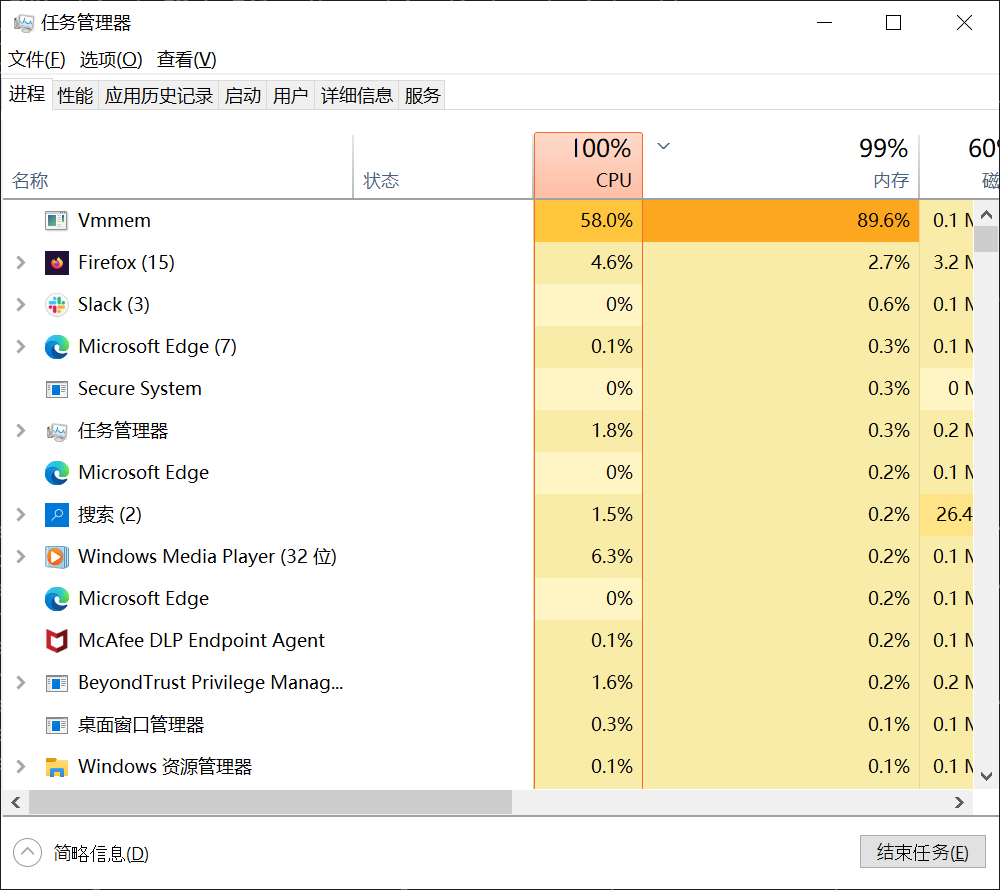This screenshot has width=1000, height=890.
Task: Click the Windows Media Player icon
Action: [56, 557]
